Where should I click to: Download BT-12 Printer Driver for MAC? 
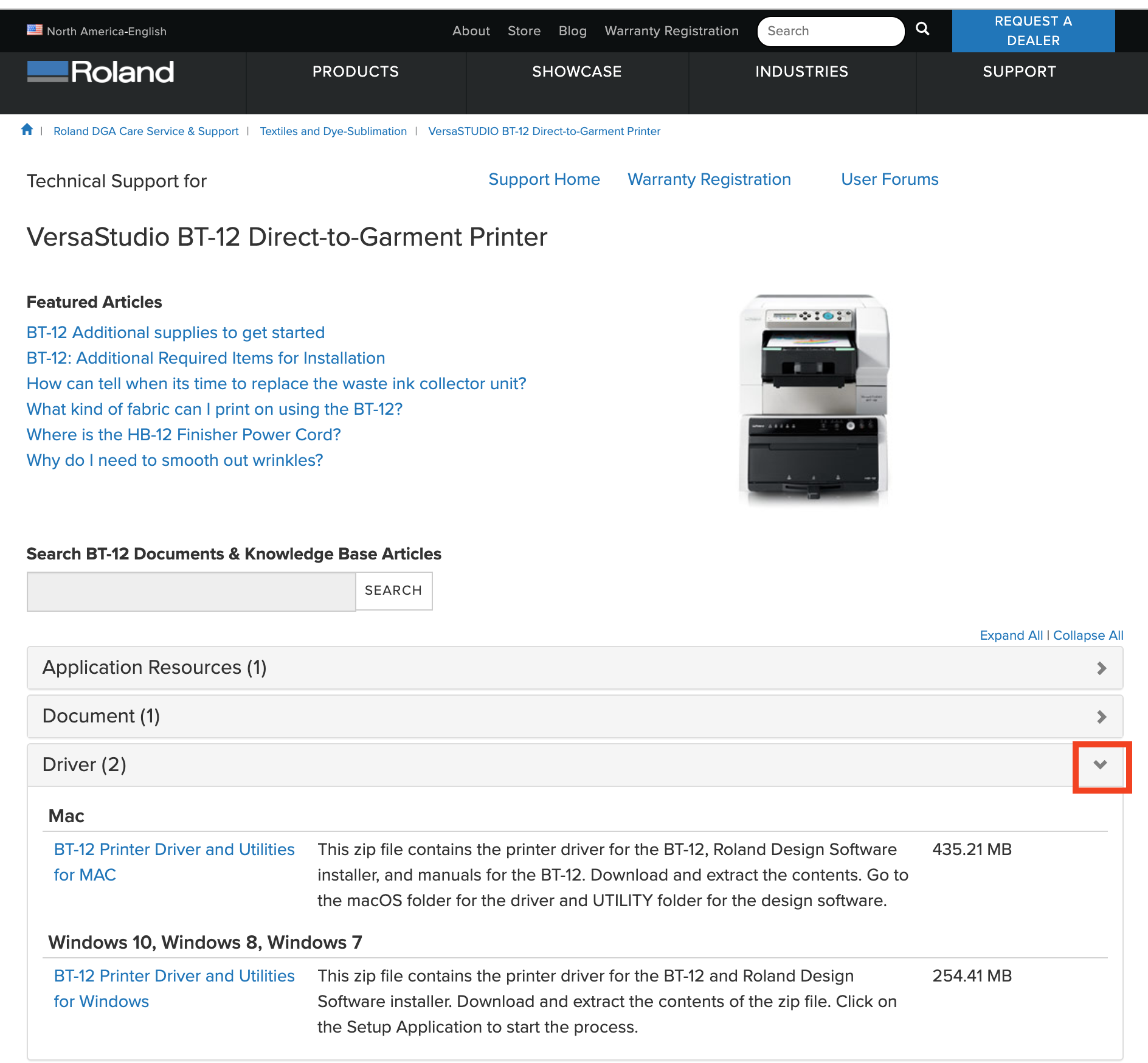175,862
